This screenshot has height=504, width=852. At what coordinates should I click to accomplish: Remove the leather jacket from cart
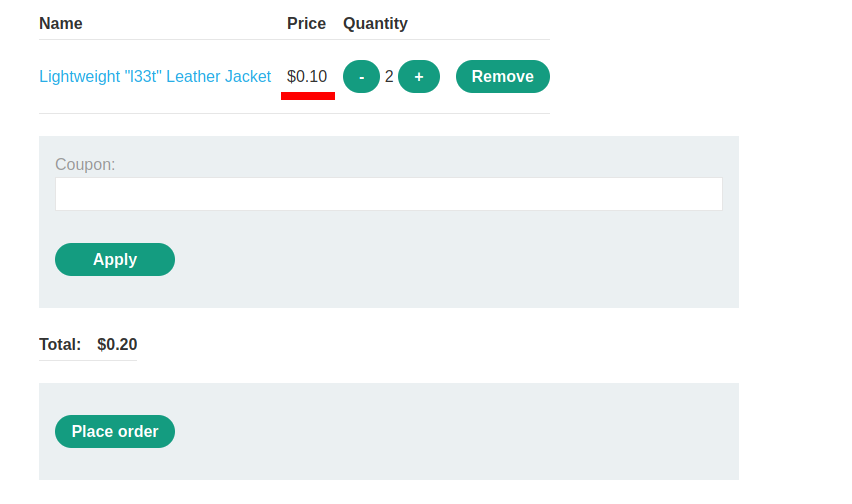point(502,77)
